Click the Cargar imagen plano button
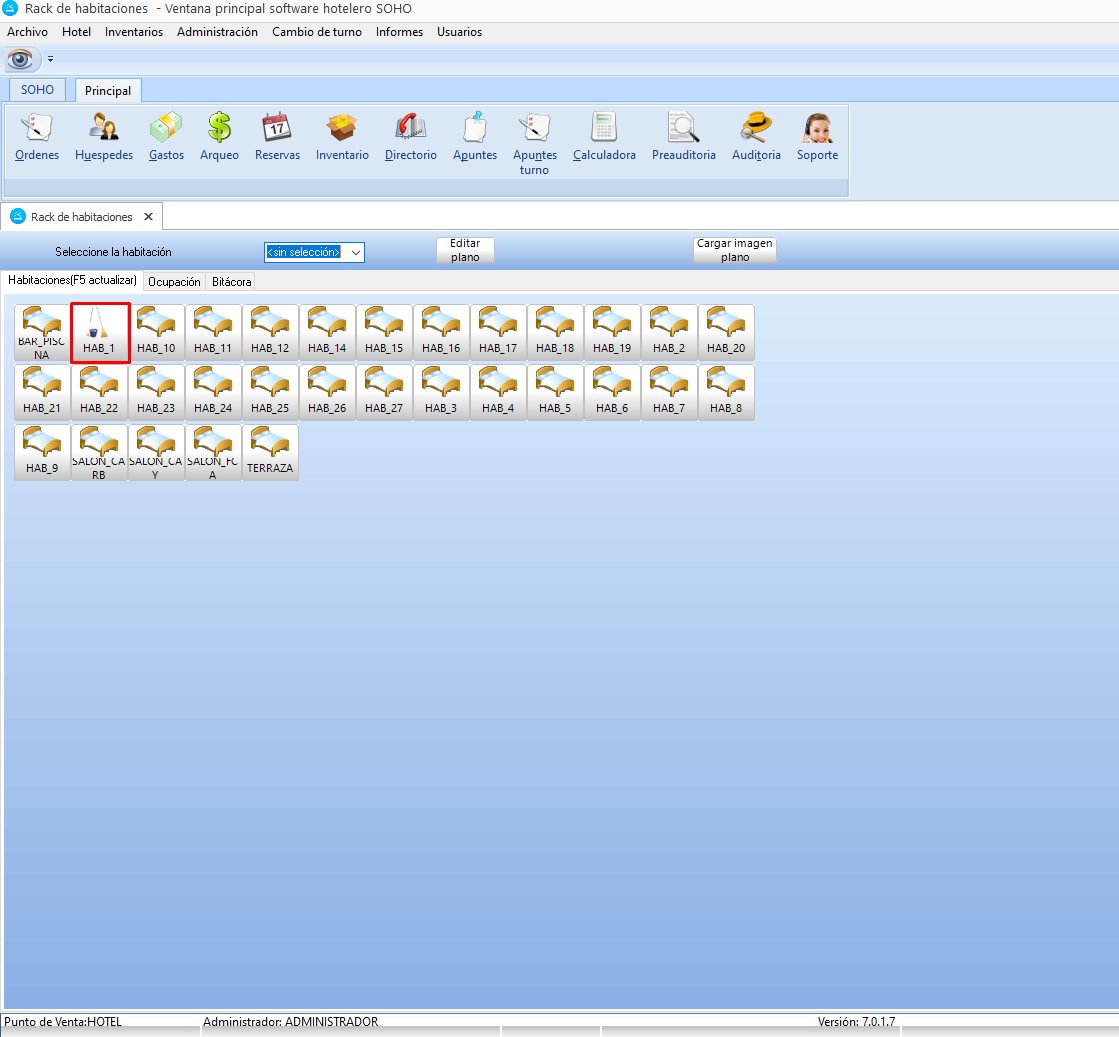 734,250
